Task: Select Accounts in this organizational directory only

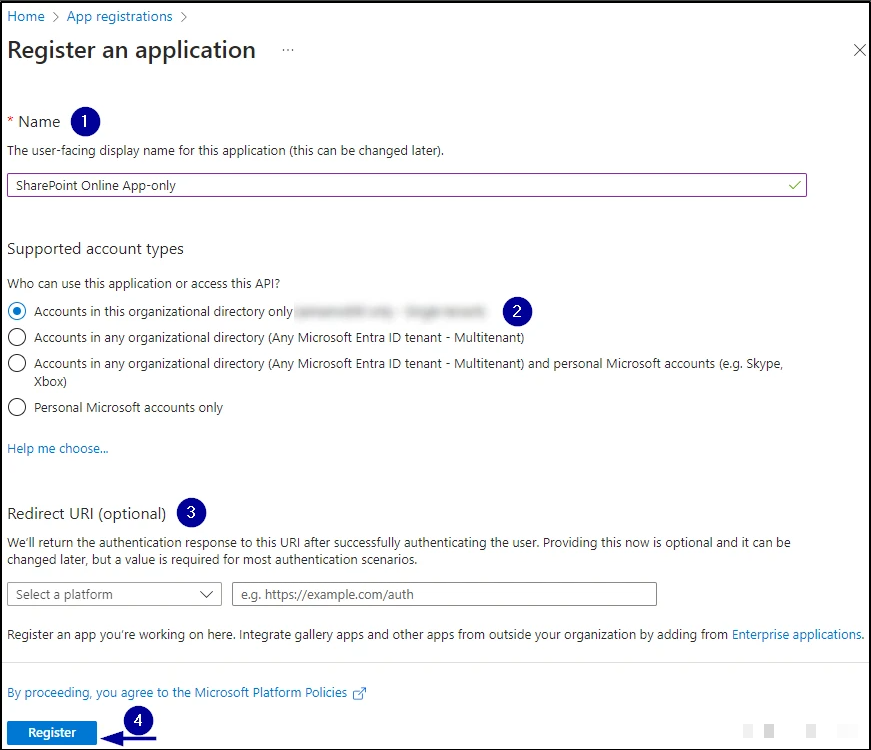Action: click(17, 311)
